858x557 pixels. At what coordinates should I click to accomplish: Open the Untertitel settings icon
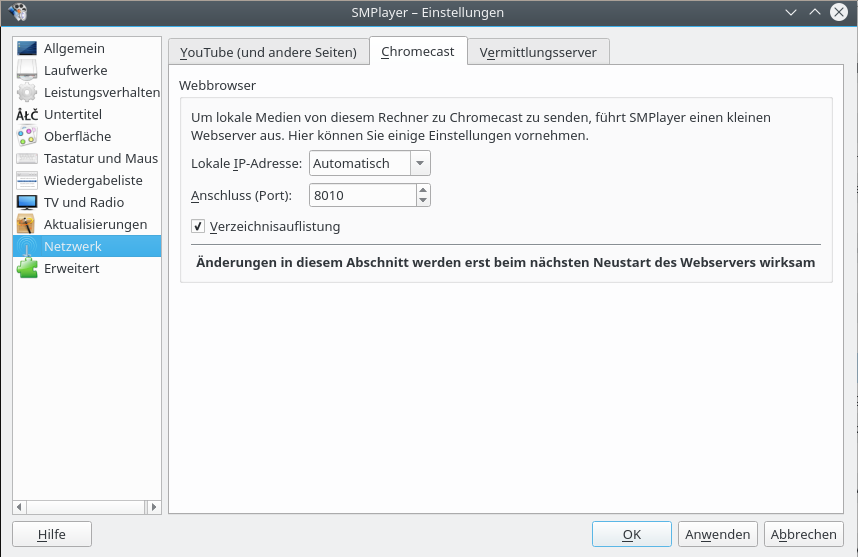(27, 115)
